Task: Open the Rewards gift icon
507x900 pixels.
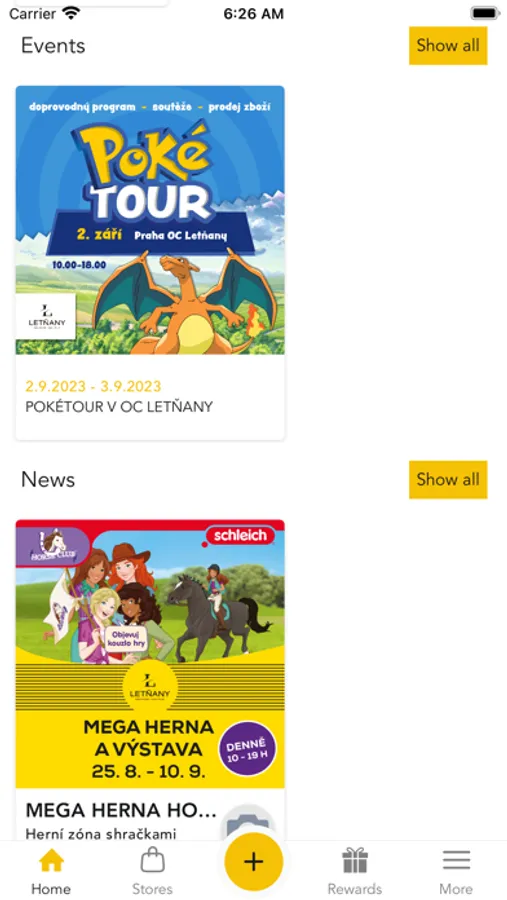Action: 355,860
